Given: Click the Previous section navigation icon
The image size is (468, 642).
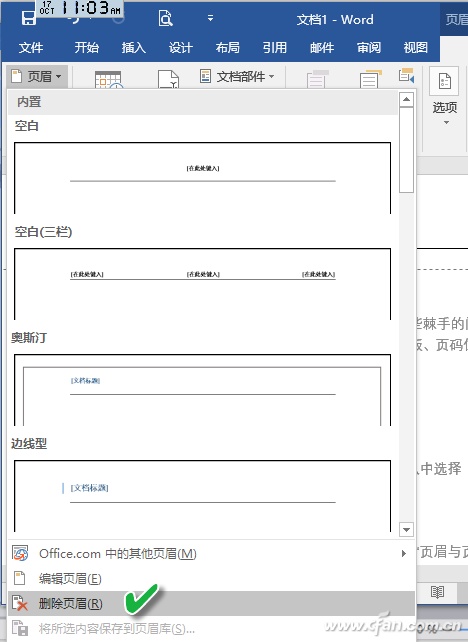Looking at the screenshot, I should [406, 76].
